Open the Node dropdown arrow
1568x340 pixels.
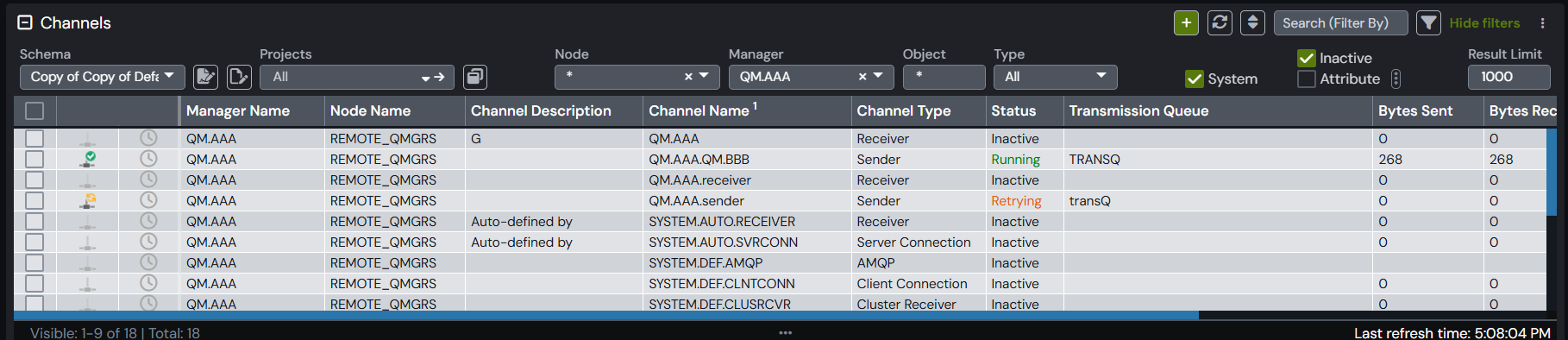click(x=705, y=76)
